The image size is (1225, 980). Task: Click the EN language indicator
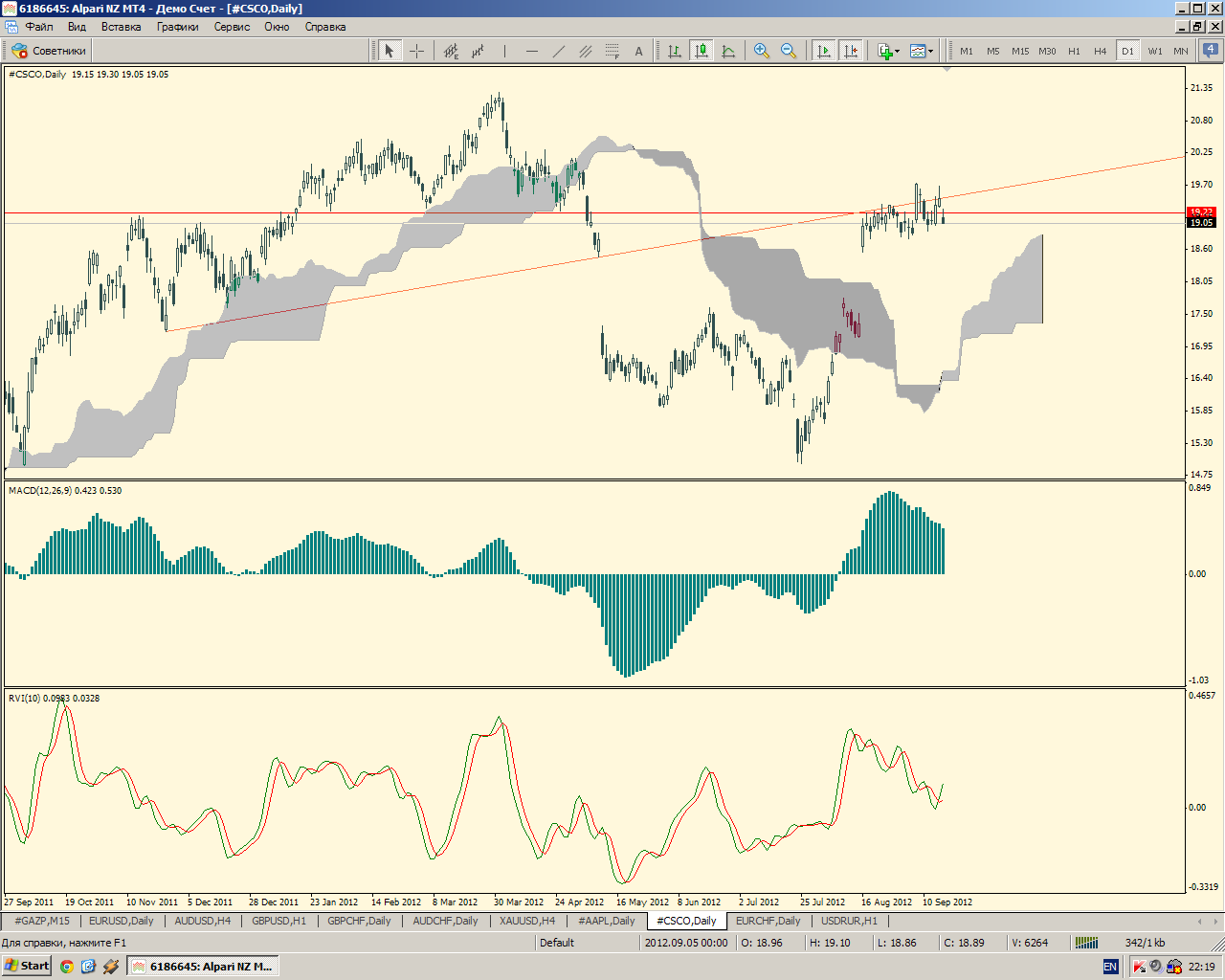(1110, 967)
